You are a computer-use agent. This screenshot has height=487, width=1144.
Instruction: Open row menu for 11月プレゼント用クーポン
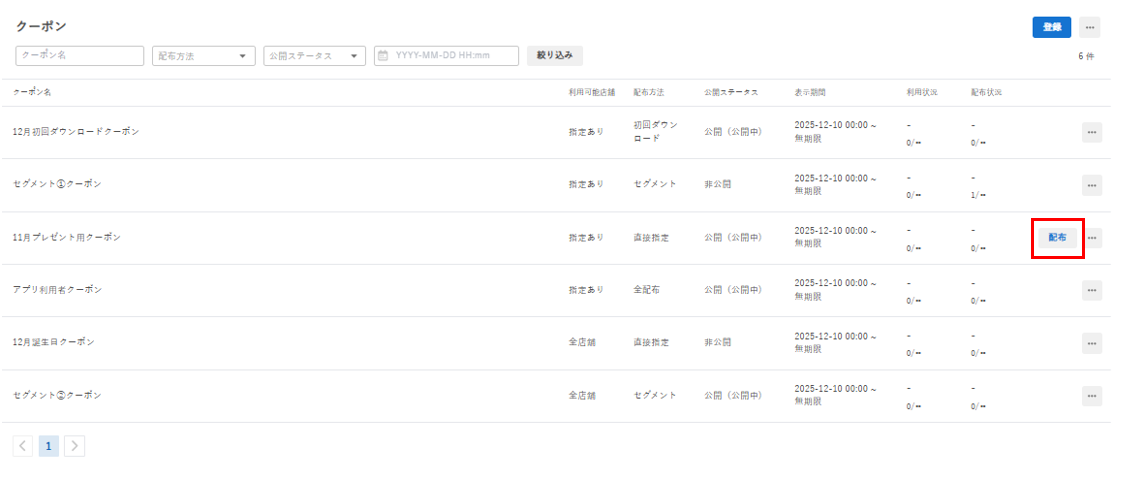point(1091,238)
